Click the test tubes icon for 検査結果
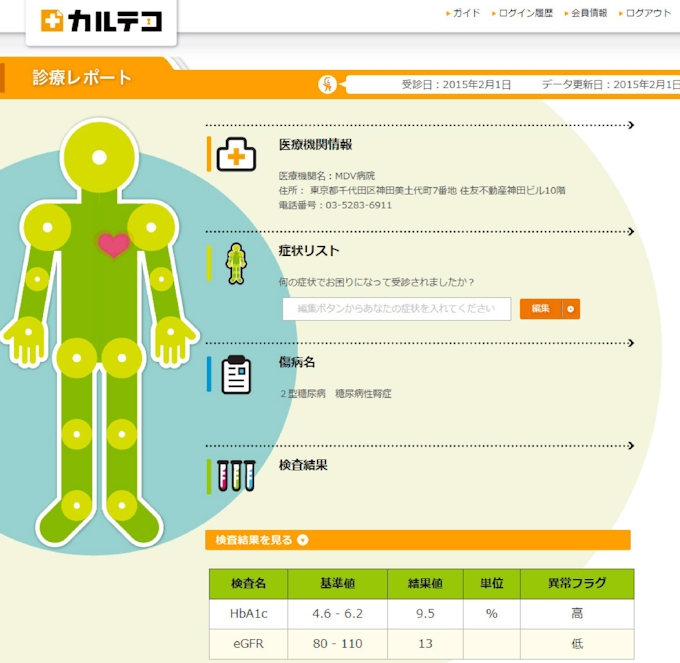 tap(236, 476)
